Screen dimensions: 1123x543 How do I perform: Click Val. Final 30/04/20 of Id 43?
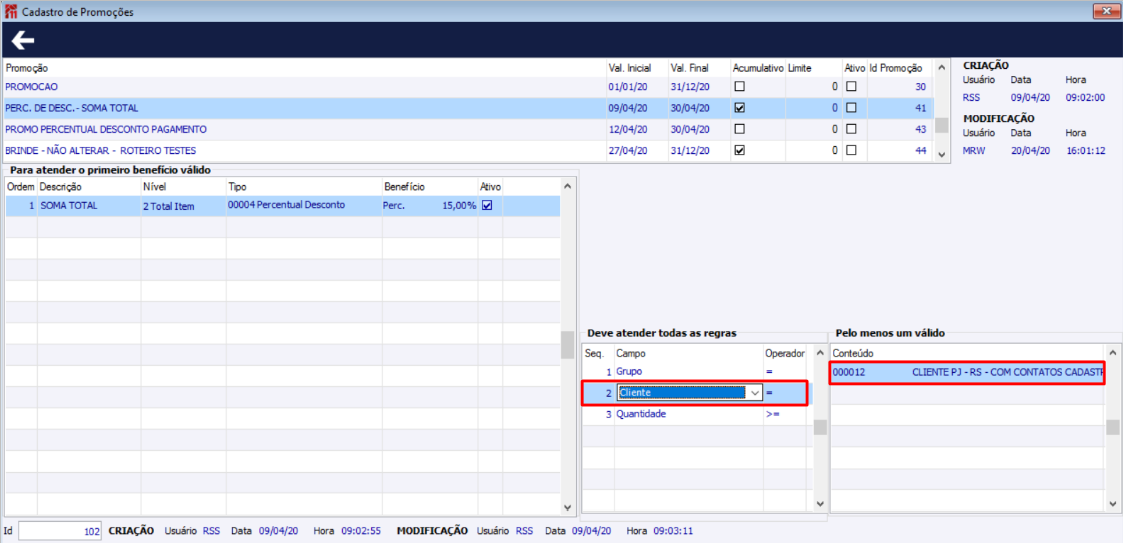(x=690, y=130)
